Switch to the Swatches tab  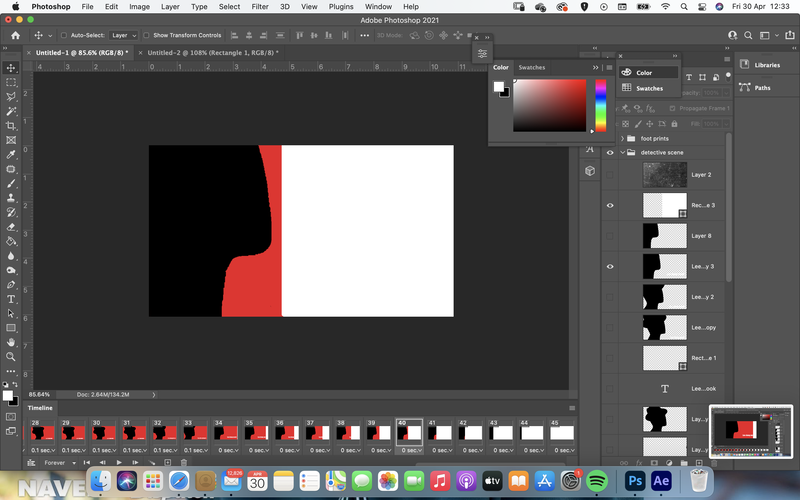532,67
